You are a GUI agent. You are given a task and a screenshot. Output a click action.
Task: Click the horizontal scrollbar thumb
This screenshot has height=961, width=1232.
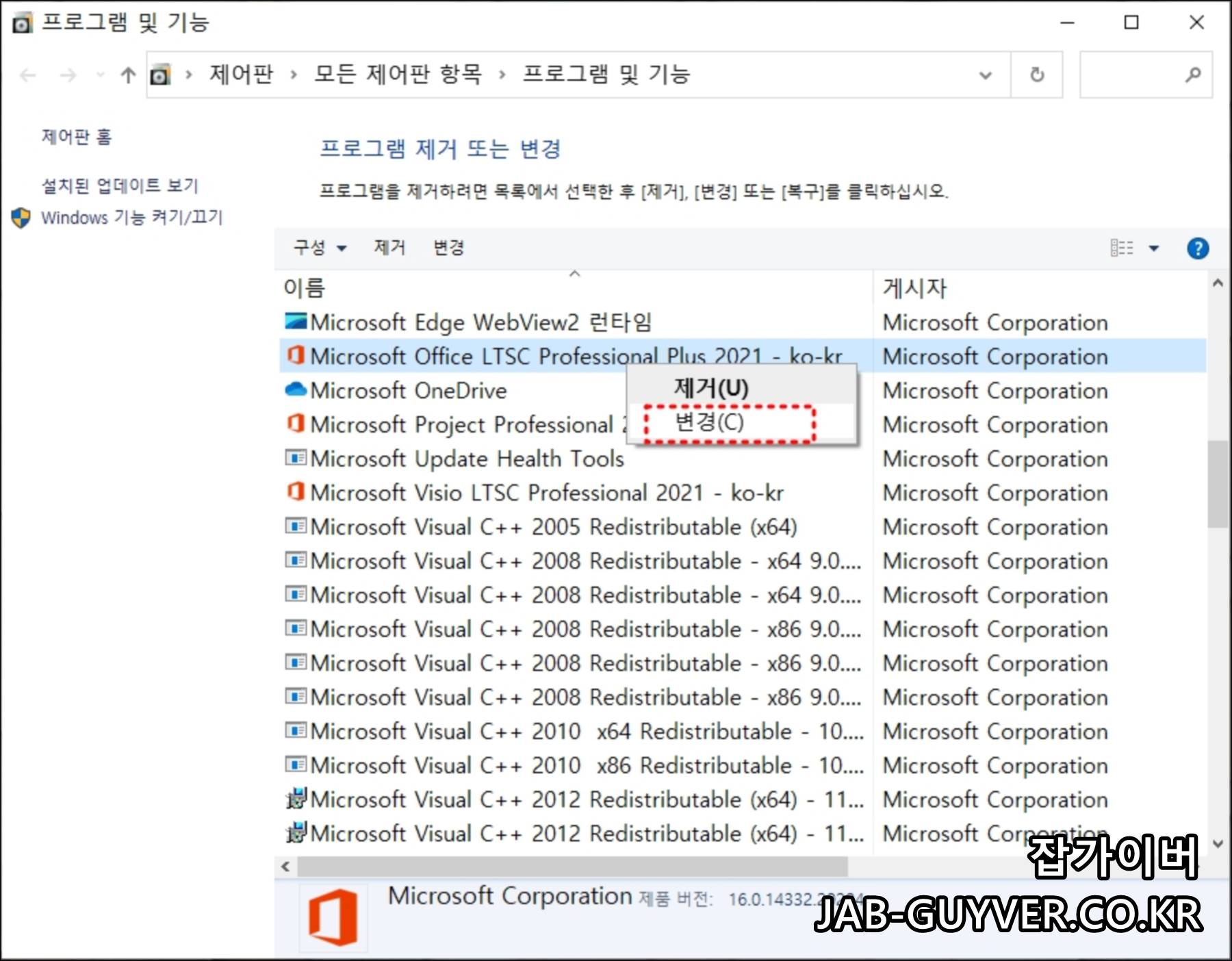point(572,867)
